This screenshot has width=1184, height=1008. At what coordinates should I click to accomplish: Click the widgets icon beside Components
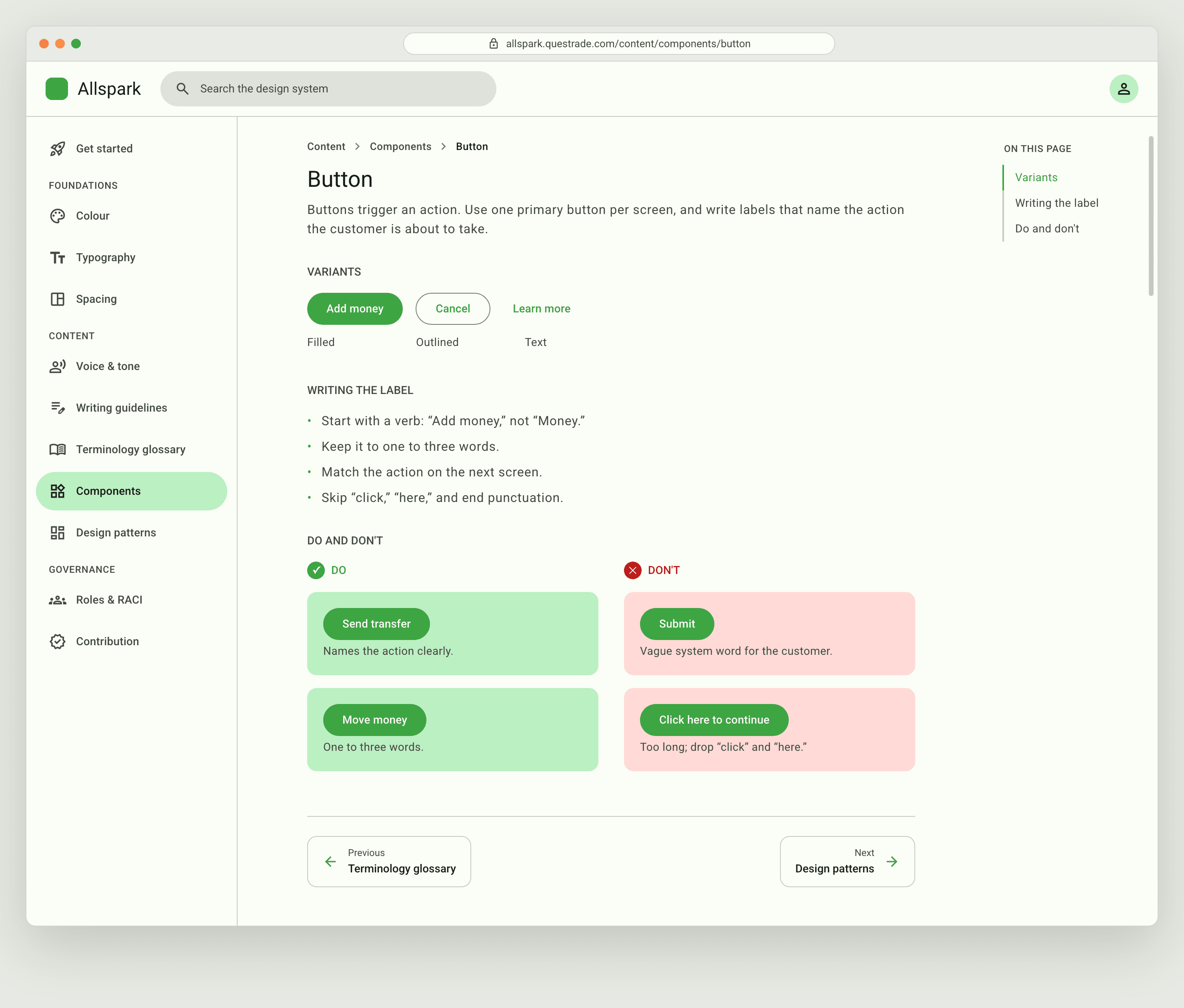pos(58,491)
